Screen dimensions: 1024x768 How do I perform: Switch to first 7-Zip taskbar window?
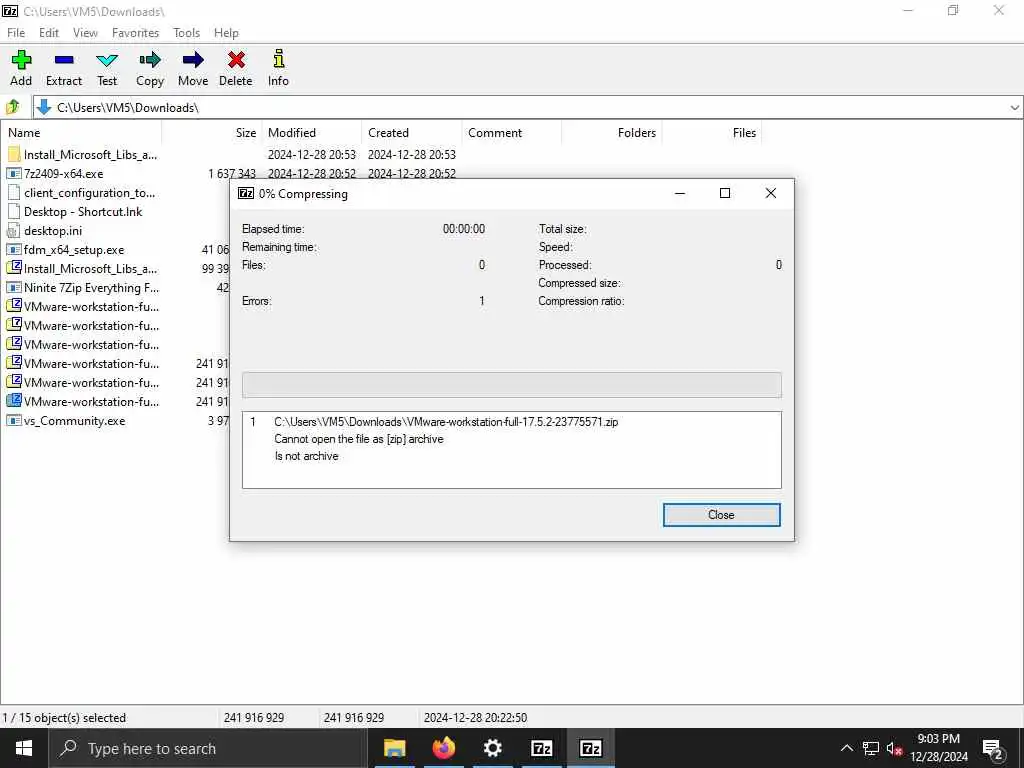[541, 748]
